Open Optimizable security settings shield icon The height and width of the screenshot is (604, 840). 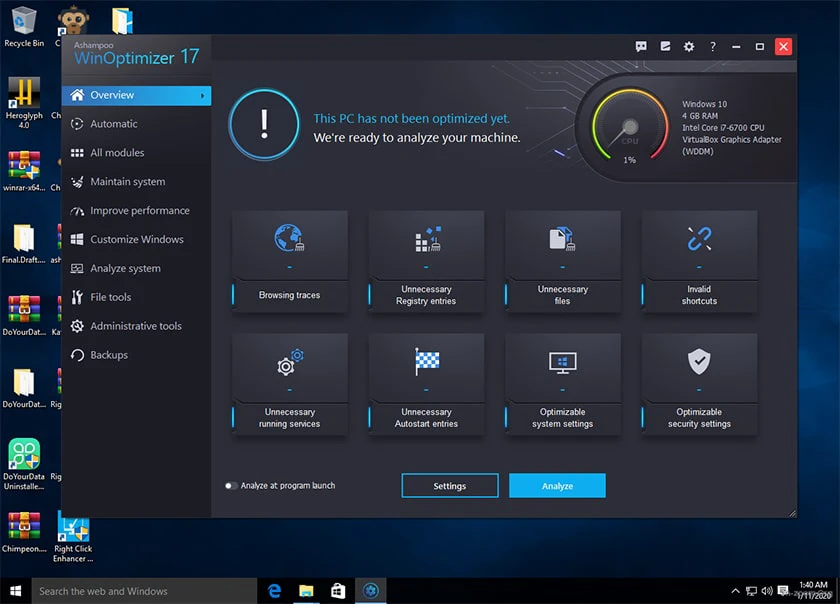click(x=699, y=362)
